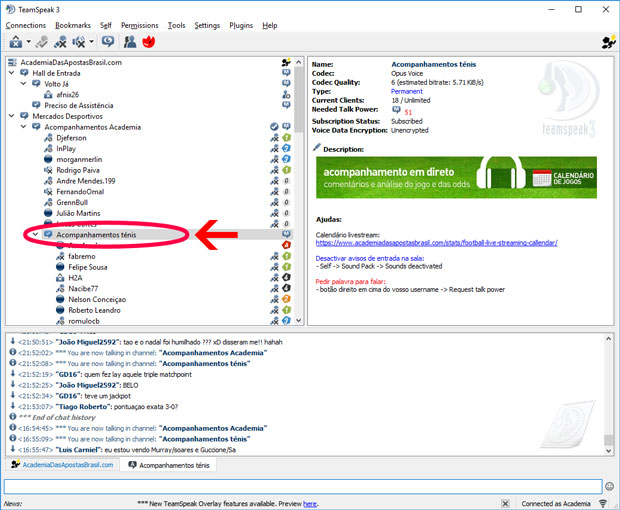Collapse the Hall de Entrada channel
This screenshot has width=620, height=510.
tap(11, 73)
